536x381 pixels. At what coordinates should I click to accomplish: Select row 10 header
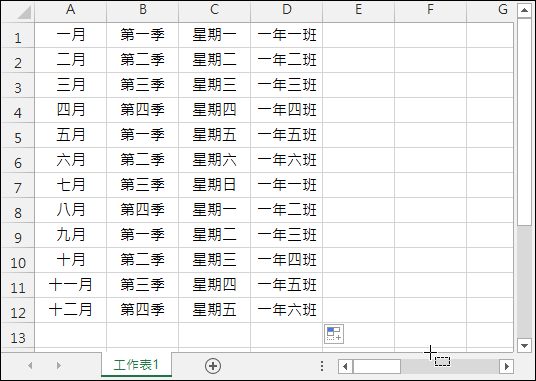pyautogui.click(x=18, y=260)
